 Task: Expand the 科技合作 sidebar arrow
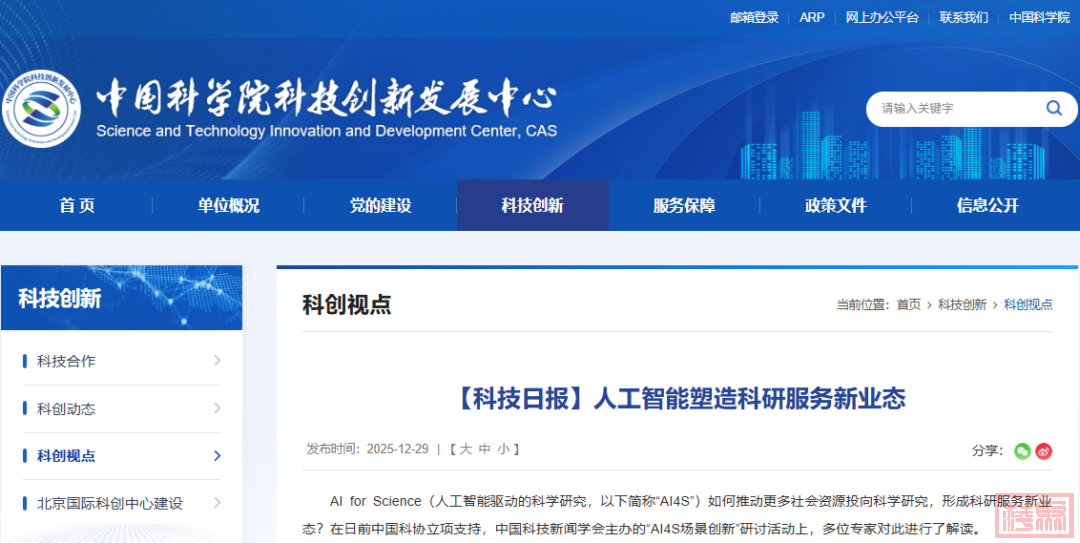(217, 361)
